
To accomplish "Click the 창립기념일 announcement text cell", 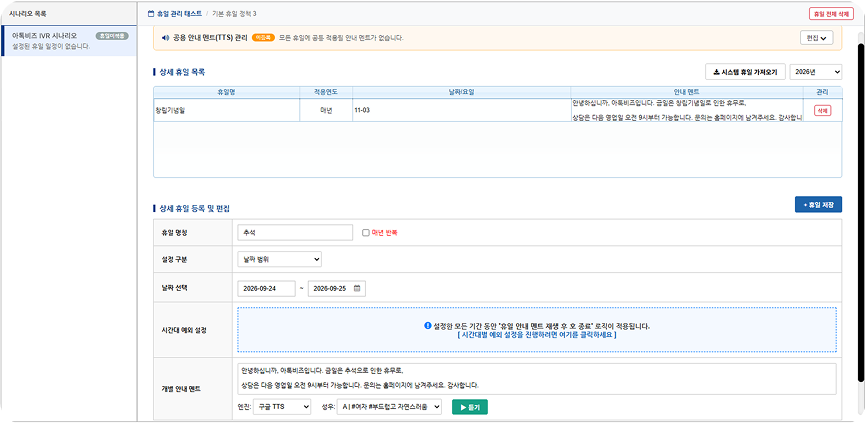I will [687, 110].
